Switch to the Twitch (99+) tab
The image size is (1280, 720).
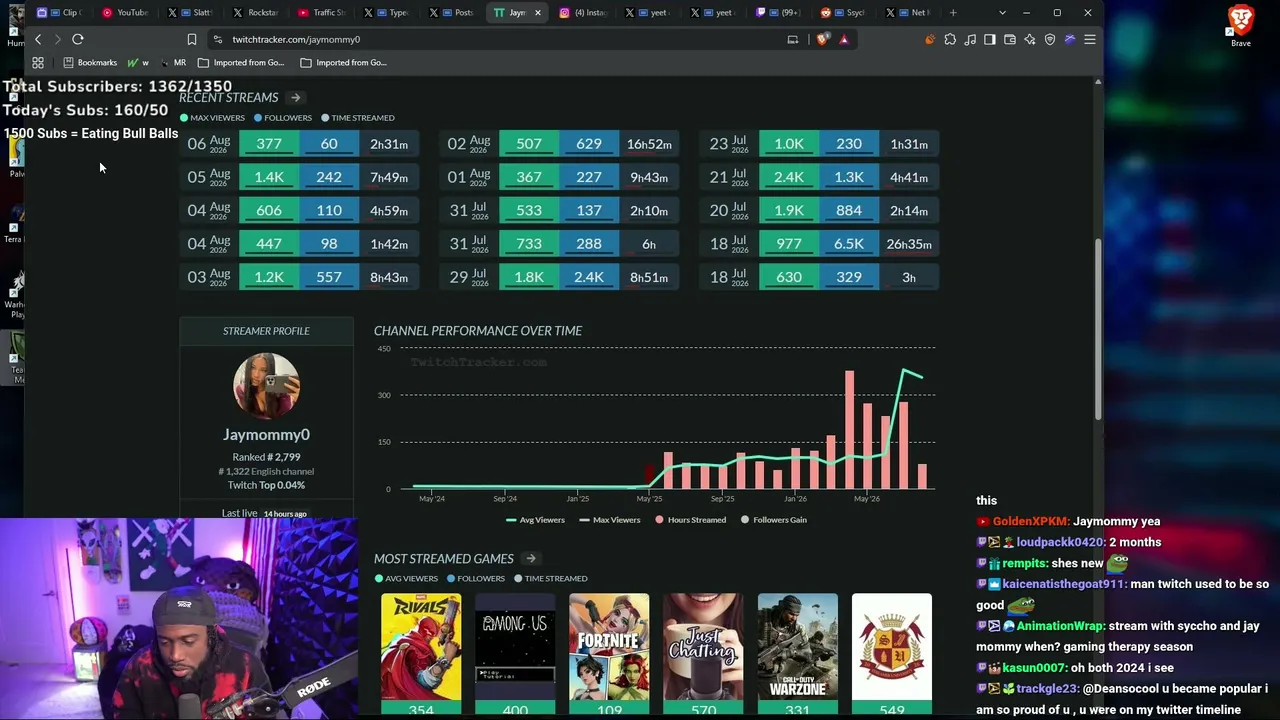tap(779, 13)
